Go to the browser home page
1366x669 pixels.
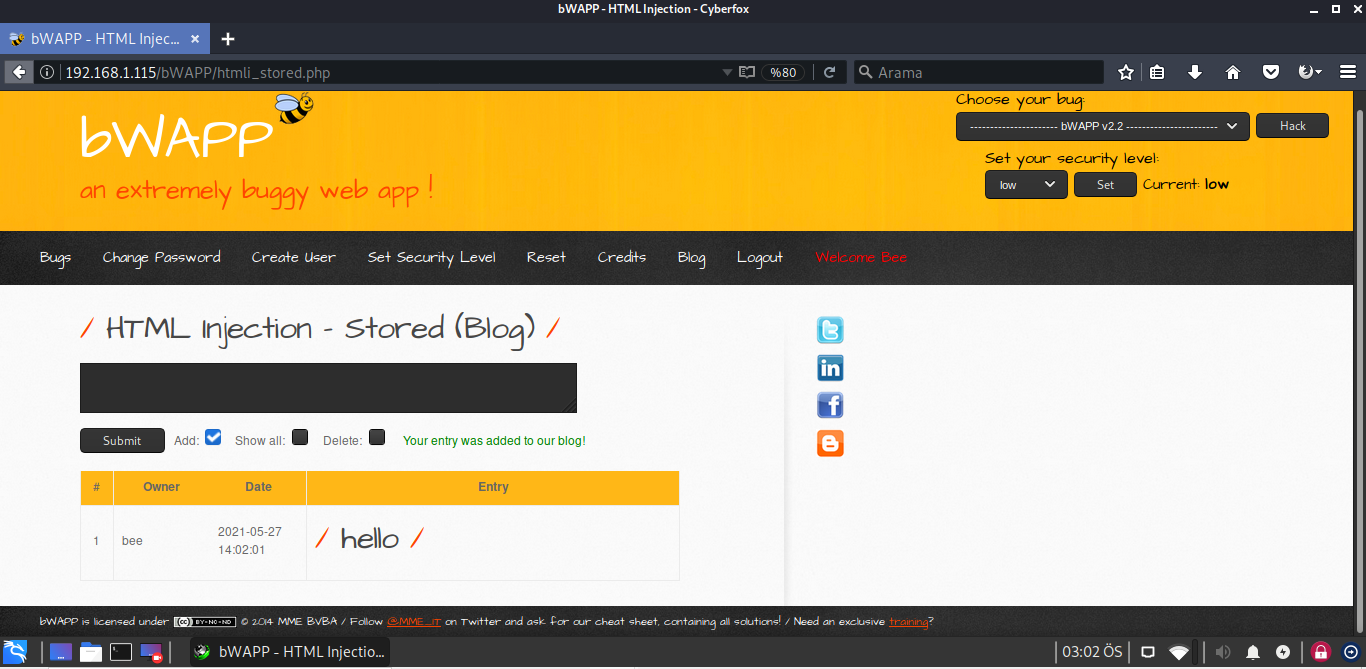click(1233, 72)
